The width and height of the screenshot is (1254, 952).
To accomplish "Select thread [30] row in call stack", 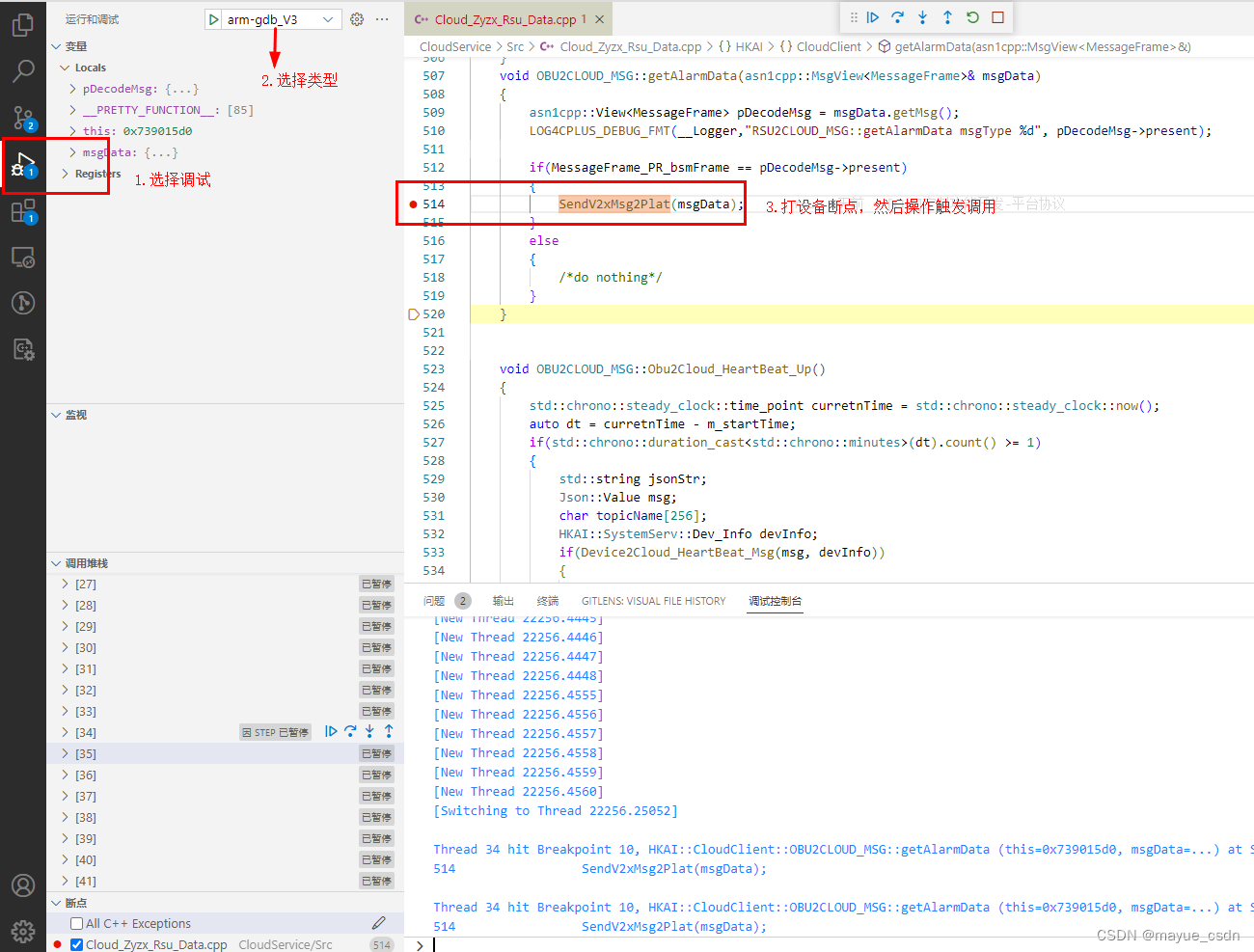I will [x=225, y=647].
